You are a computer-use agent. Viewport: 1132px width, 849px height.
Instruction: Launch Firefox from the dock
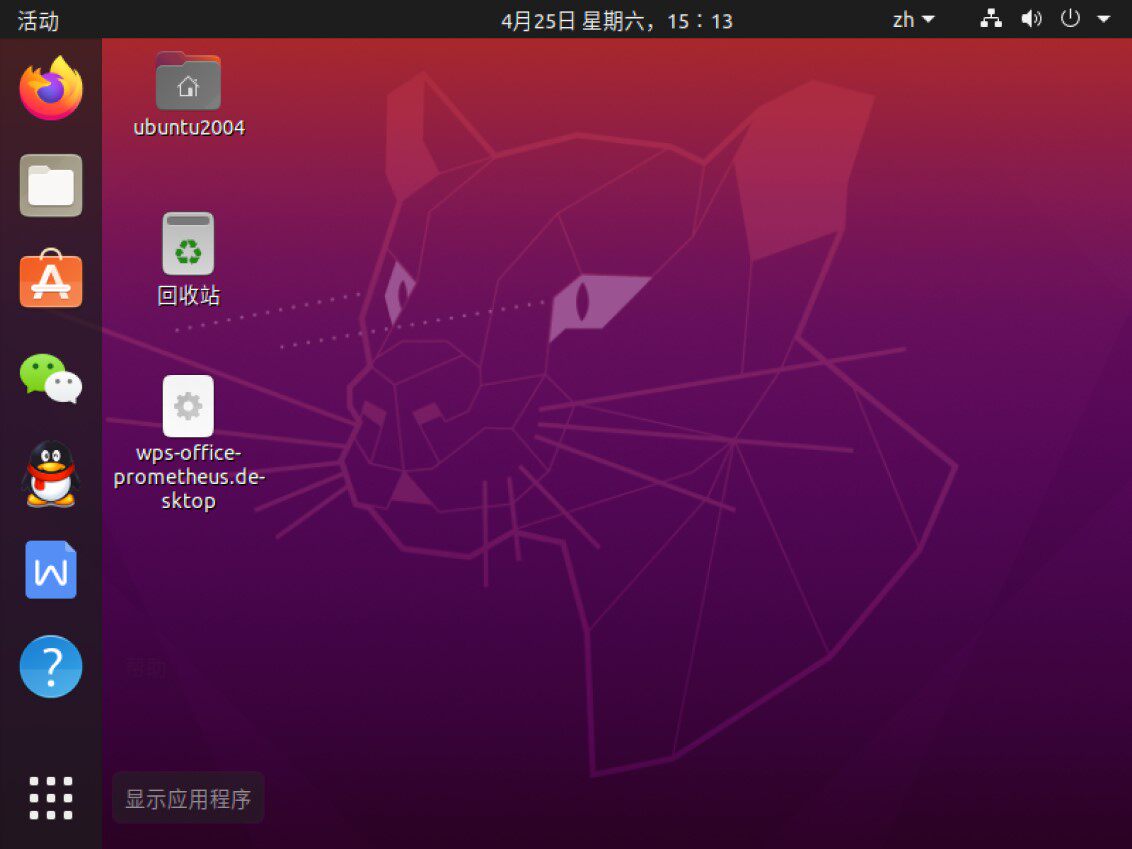(51, 89)
